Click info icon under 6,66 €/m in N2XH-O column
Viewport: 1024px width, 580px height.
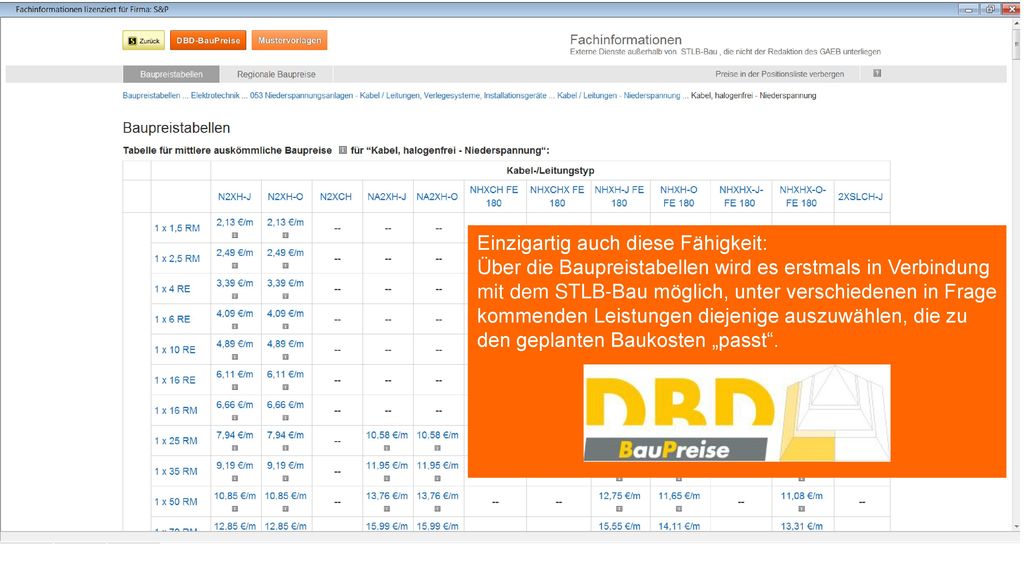click(x=285, y=418)
